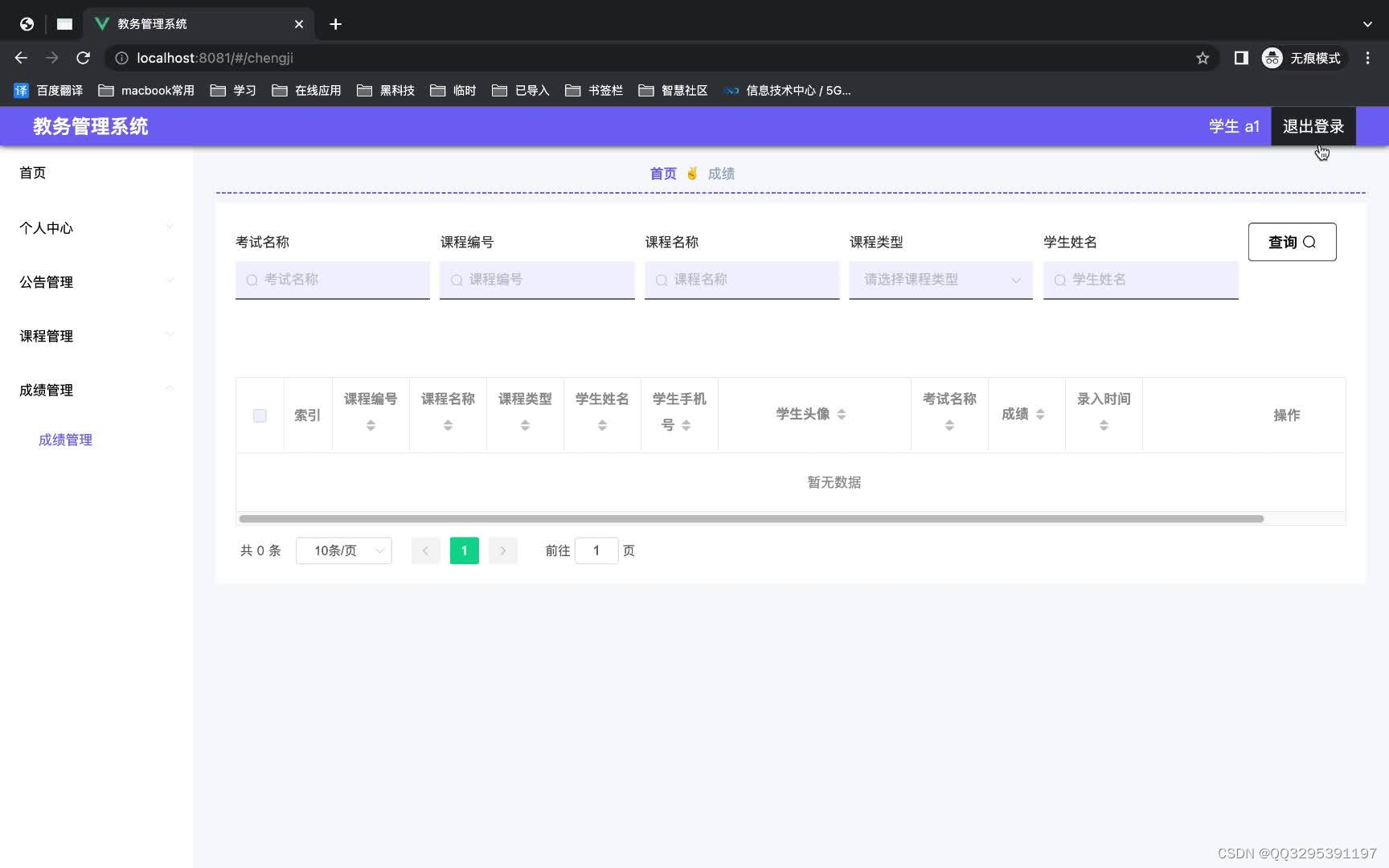
Task: Focus the 考试名称 search field
Action: 333,280
